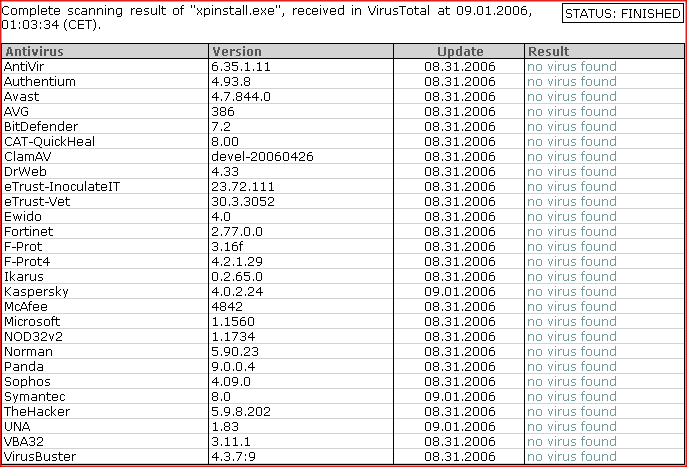
Task: Select the Sophos antivirus name
Action: [x=27, y=382]
